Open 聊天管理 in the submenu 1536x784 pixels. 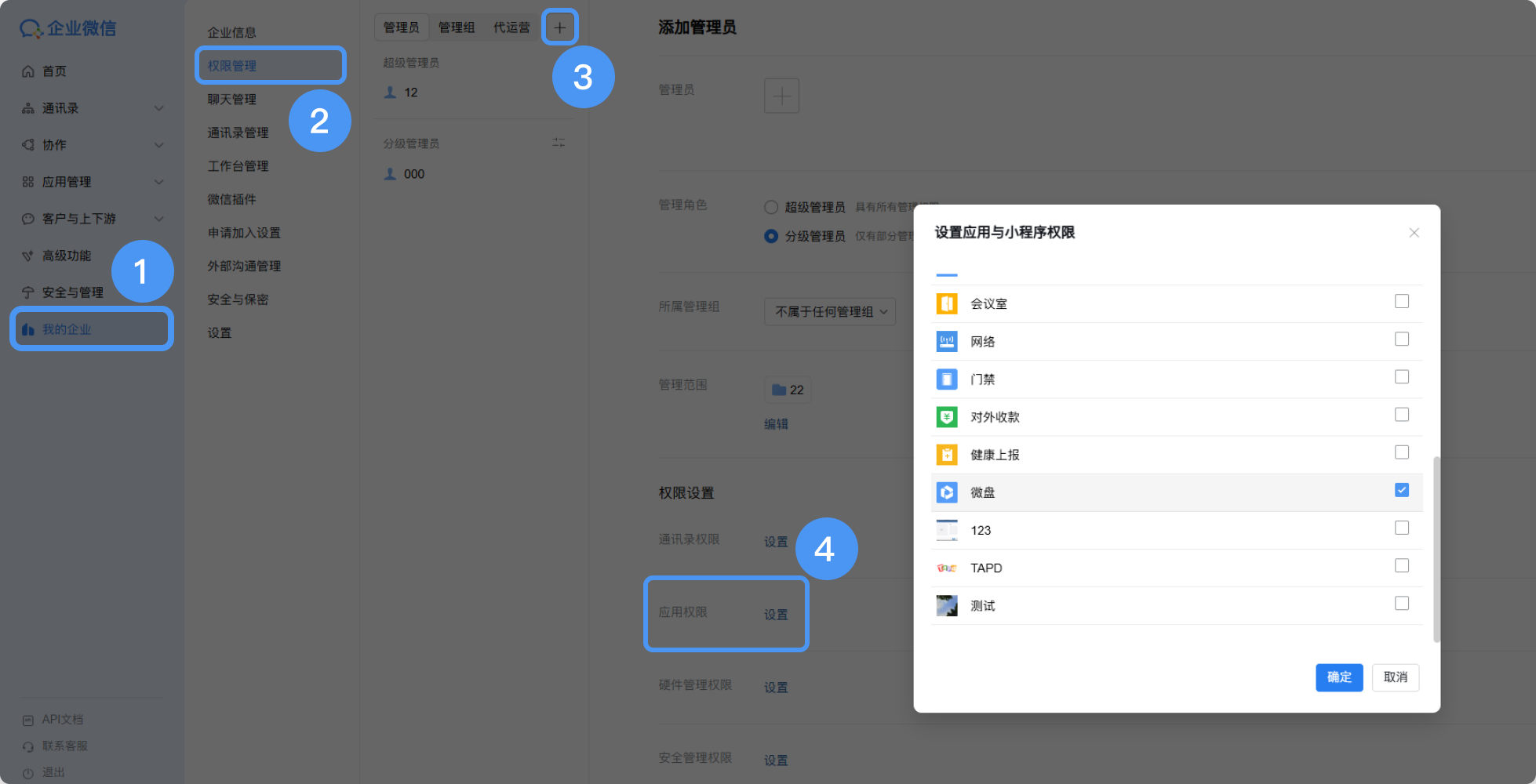231,100
